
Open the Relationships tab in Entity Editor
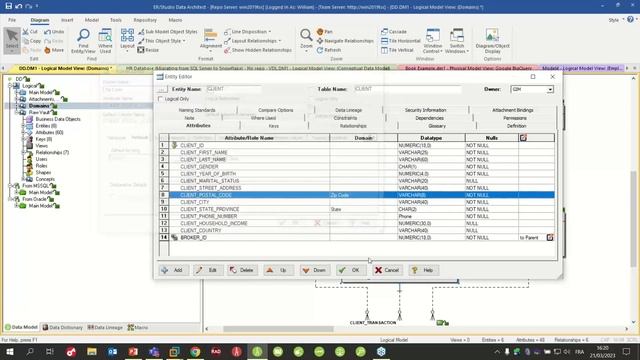353,126
